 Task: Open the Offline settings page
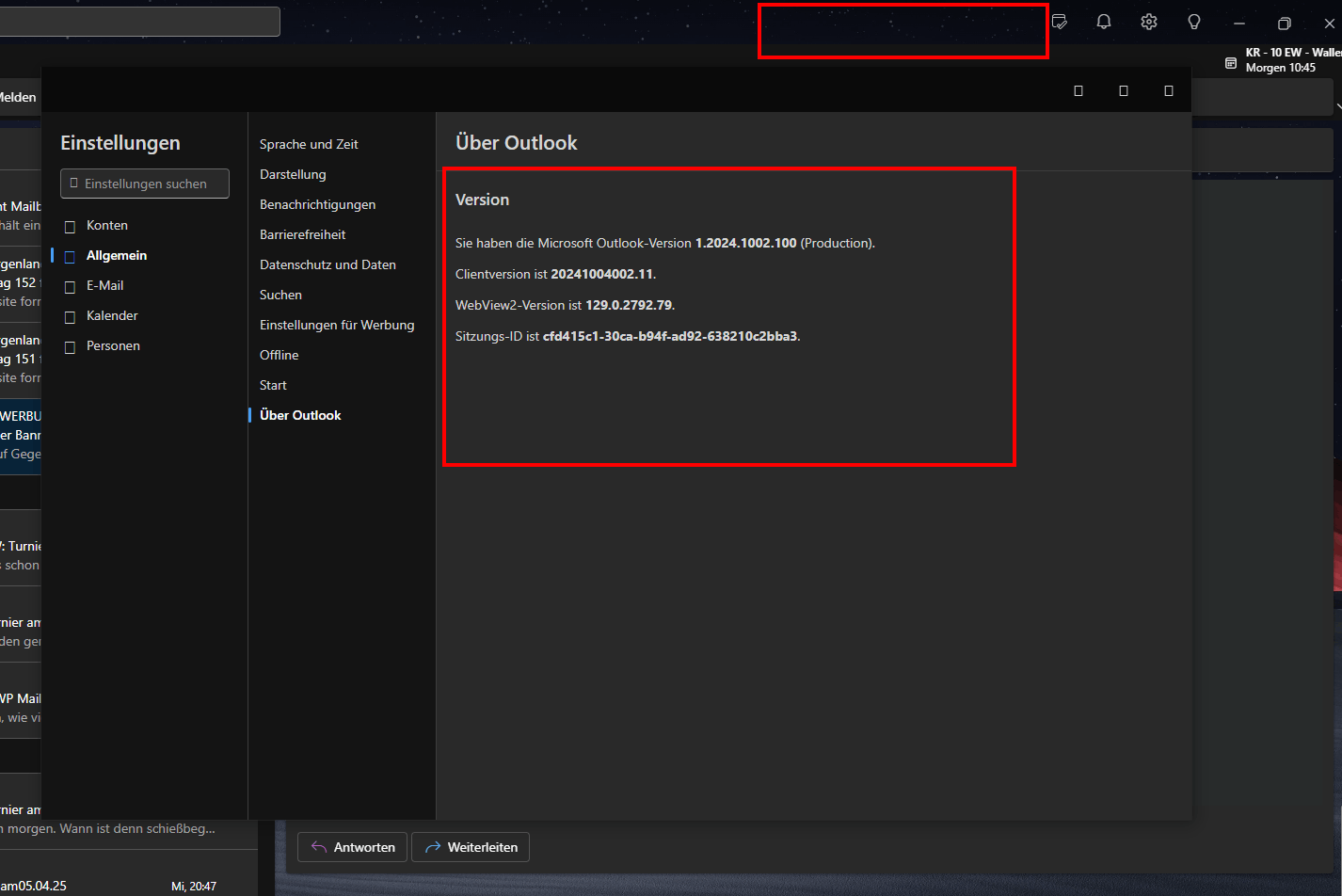tap(279, 355)
